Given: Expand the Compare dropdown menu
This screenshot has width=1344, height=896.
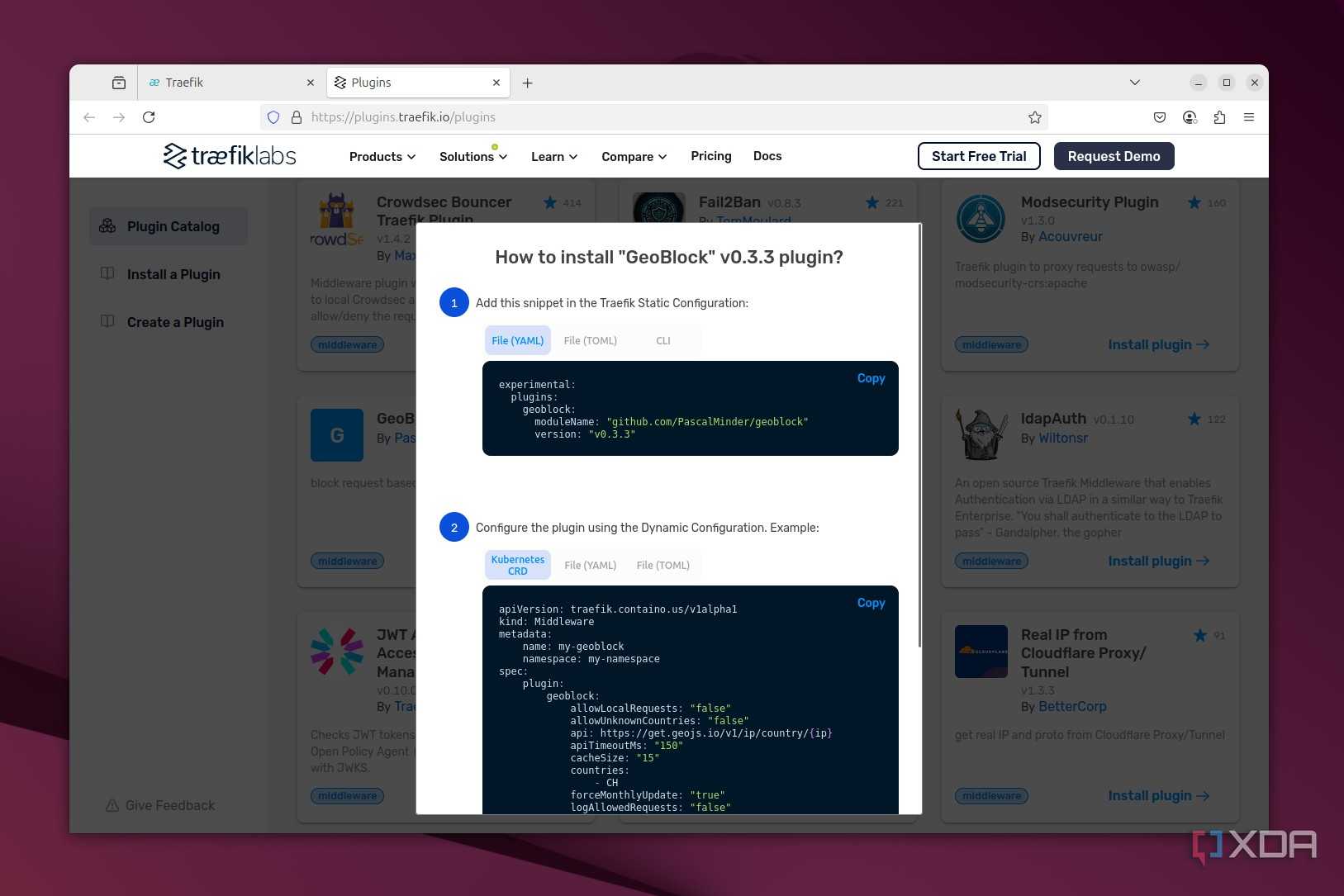Looking at the screenshot, I should point(634,156).
